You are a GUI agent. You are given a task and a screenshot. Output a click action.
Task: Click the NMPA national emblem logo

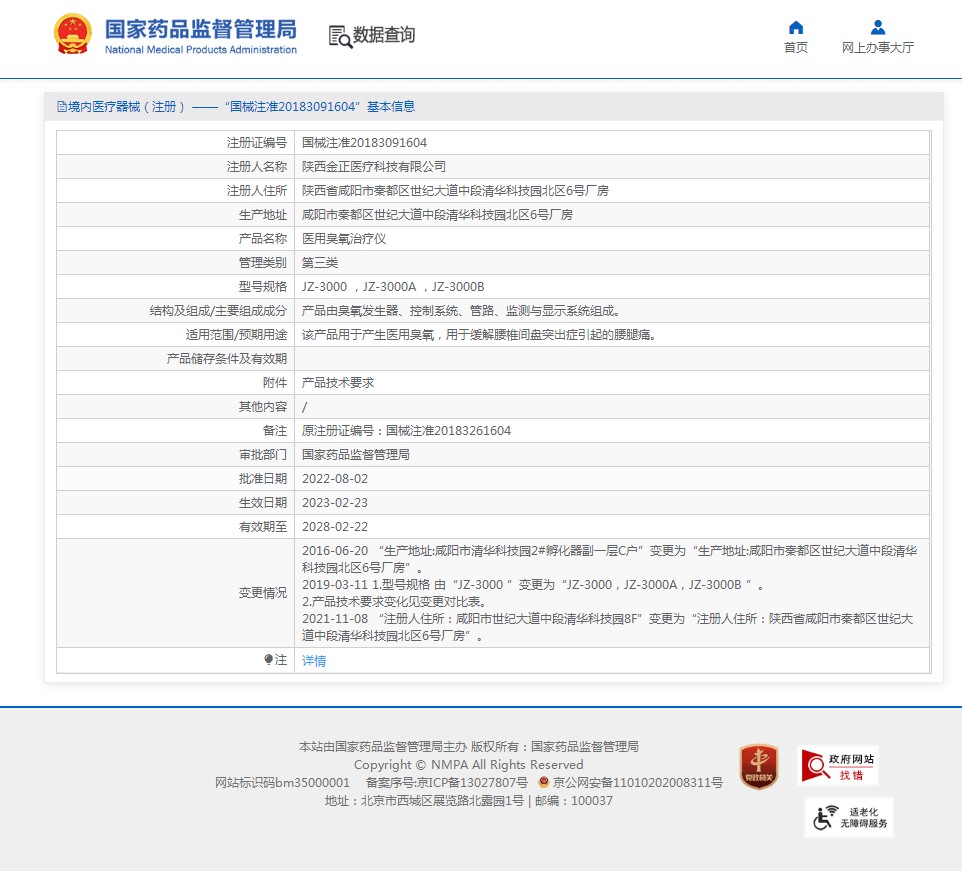72,34
